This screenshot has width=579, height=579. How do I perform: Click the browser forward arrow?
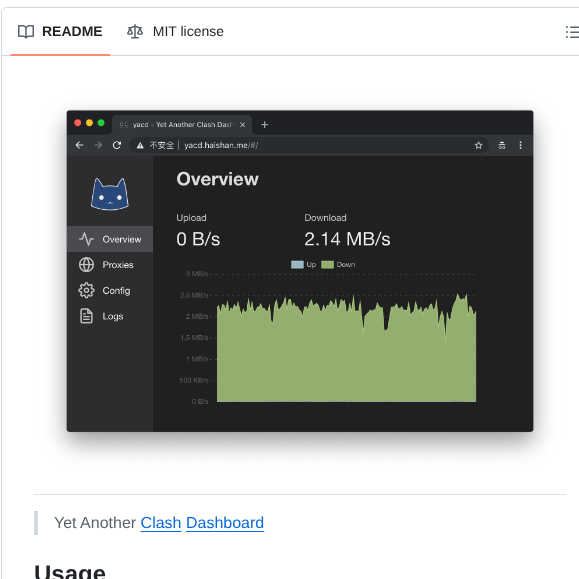coord(98,145)
